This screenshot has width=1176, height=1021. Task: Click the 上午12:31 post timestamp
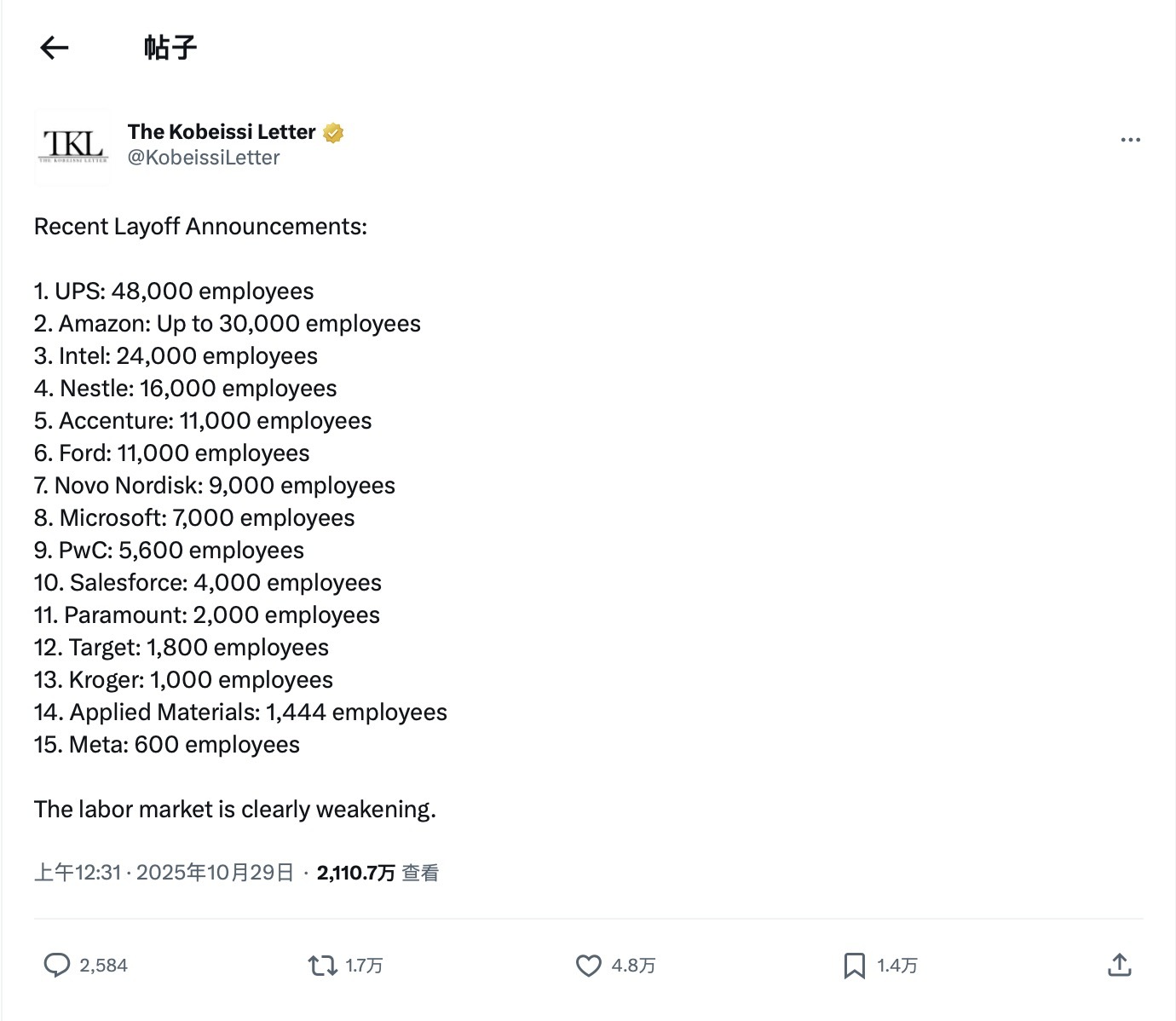[x=78, y=873]
